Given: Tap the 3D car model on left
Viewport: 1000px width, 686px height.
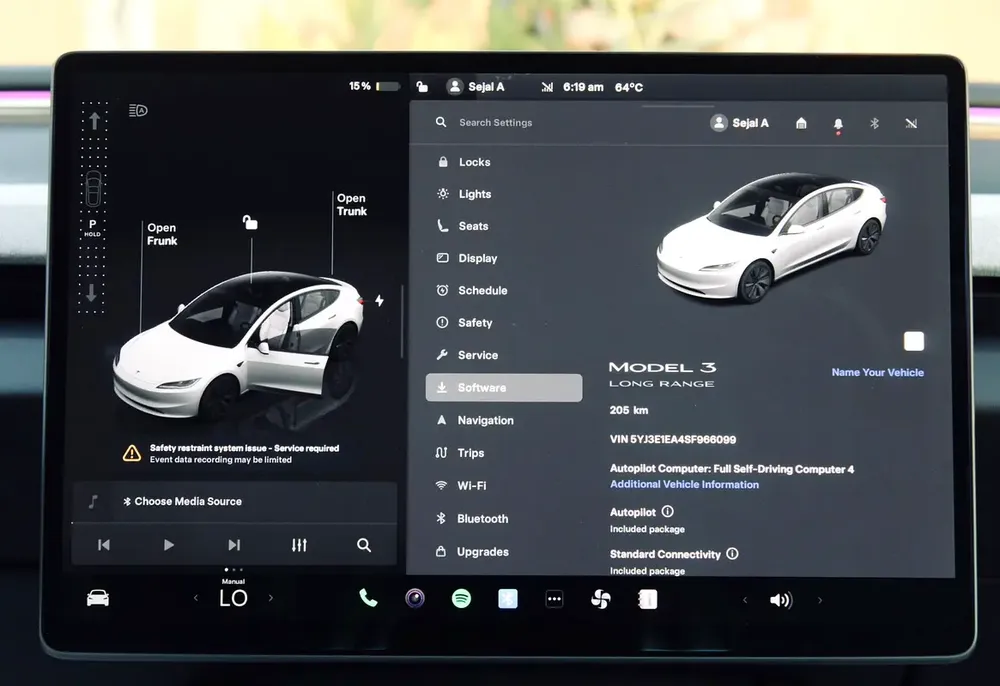Looking at the screenshot, I should tap(239, 347).
